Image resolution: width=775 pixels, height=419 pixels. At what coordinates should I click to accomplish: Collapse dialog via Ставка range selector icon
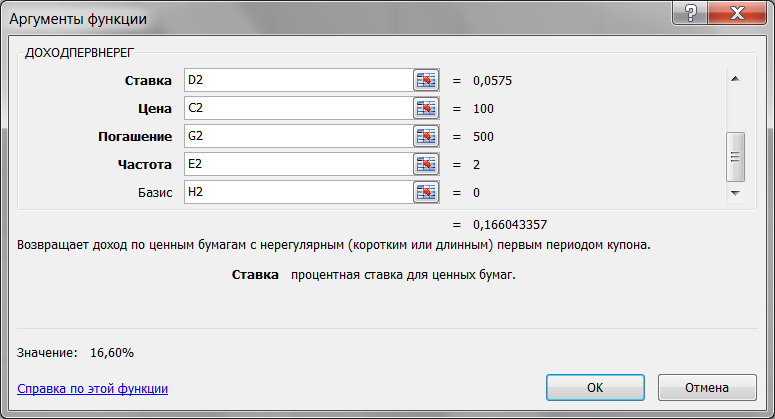(426, 80)
